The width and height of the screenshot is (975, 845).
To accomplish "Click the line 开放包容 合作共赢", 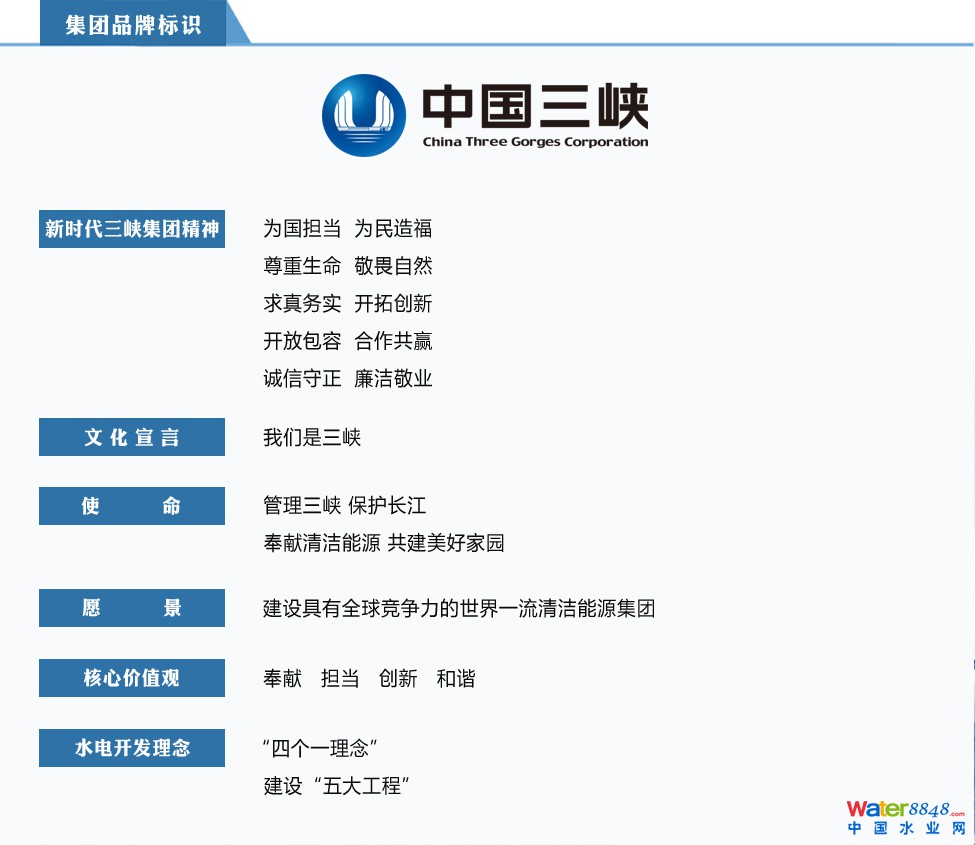I will (x=347, y=341).
